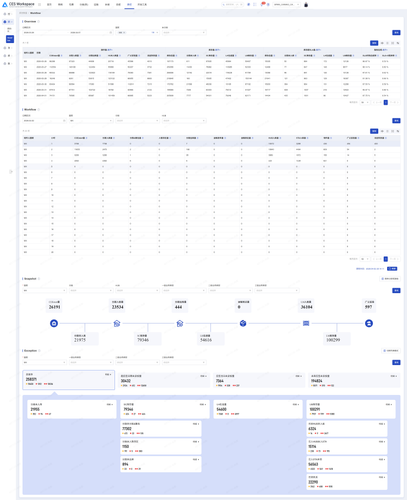
Task: Click info icon beside the Exception heading
Action: pos(39,351)
